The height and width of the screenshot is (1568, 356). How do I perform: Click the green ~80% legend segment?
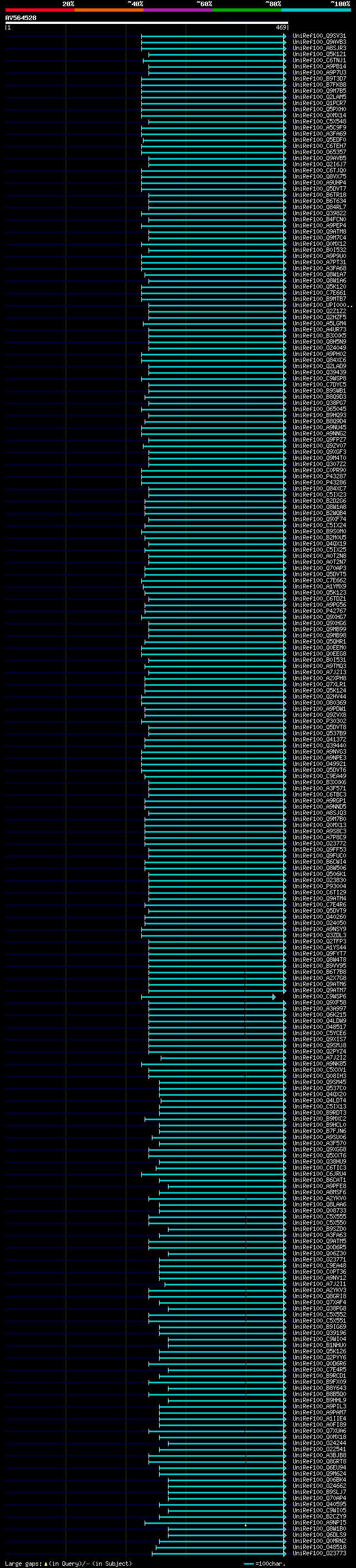pos(247,11)
